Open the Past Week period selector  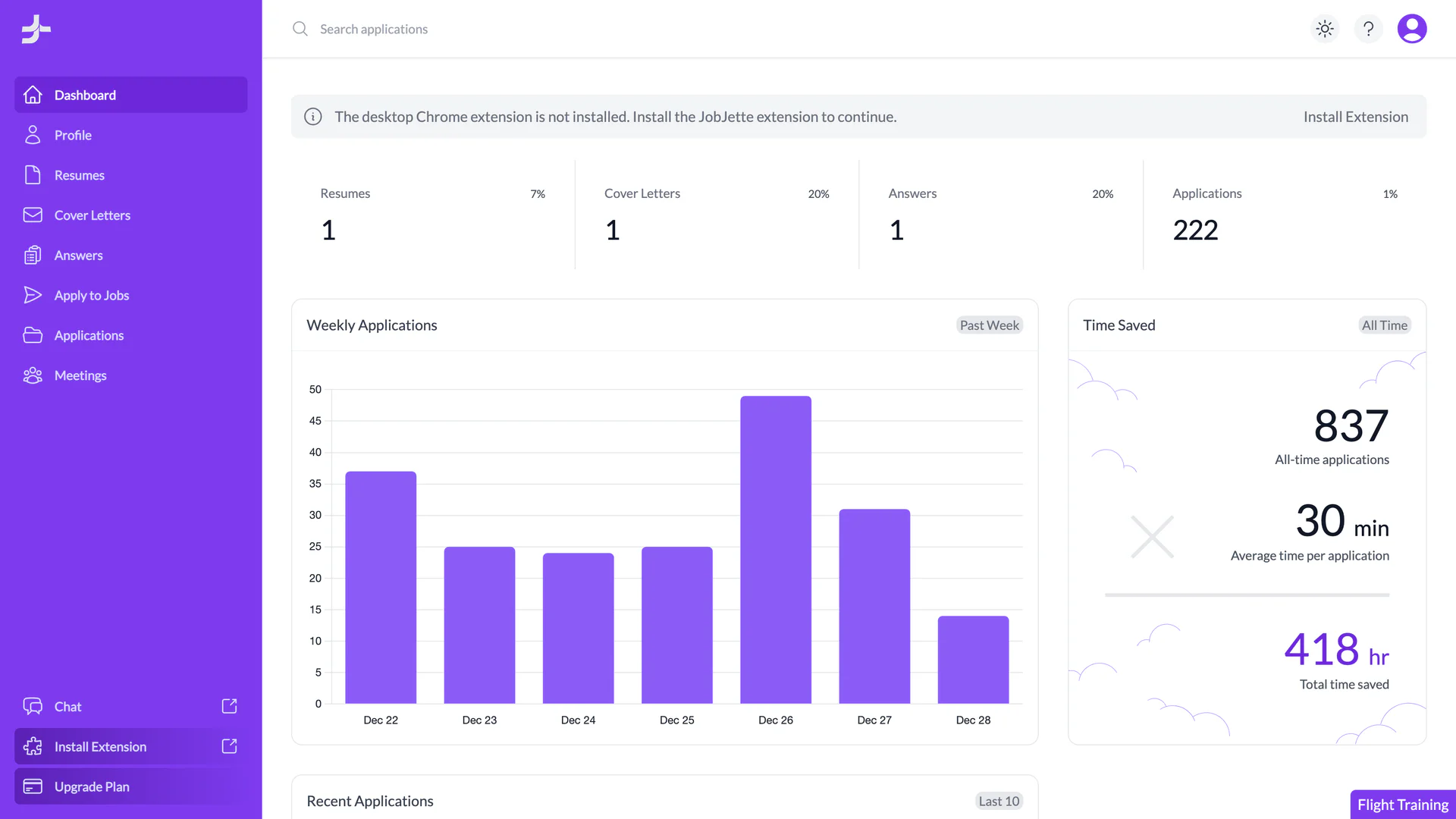tap(989, 325)
